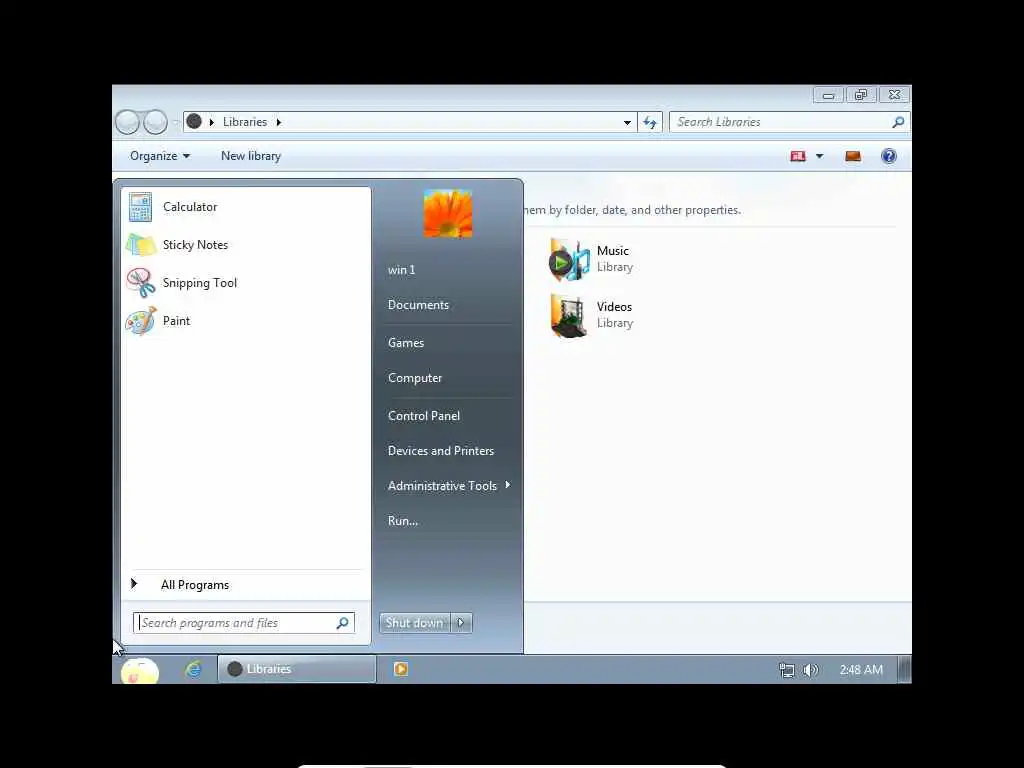Click the address bar location icon

point(194,121)
